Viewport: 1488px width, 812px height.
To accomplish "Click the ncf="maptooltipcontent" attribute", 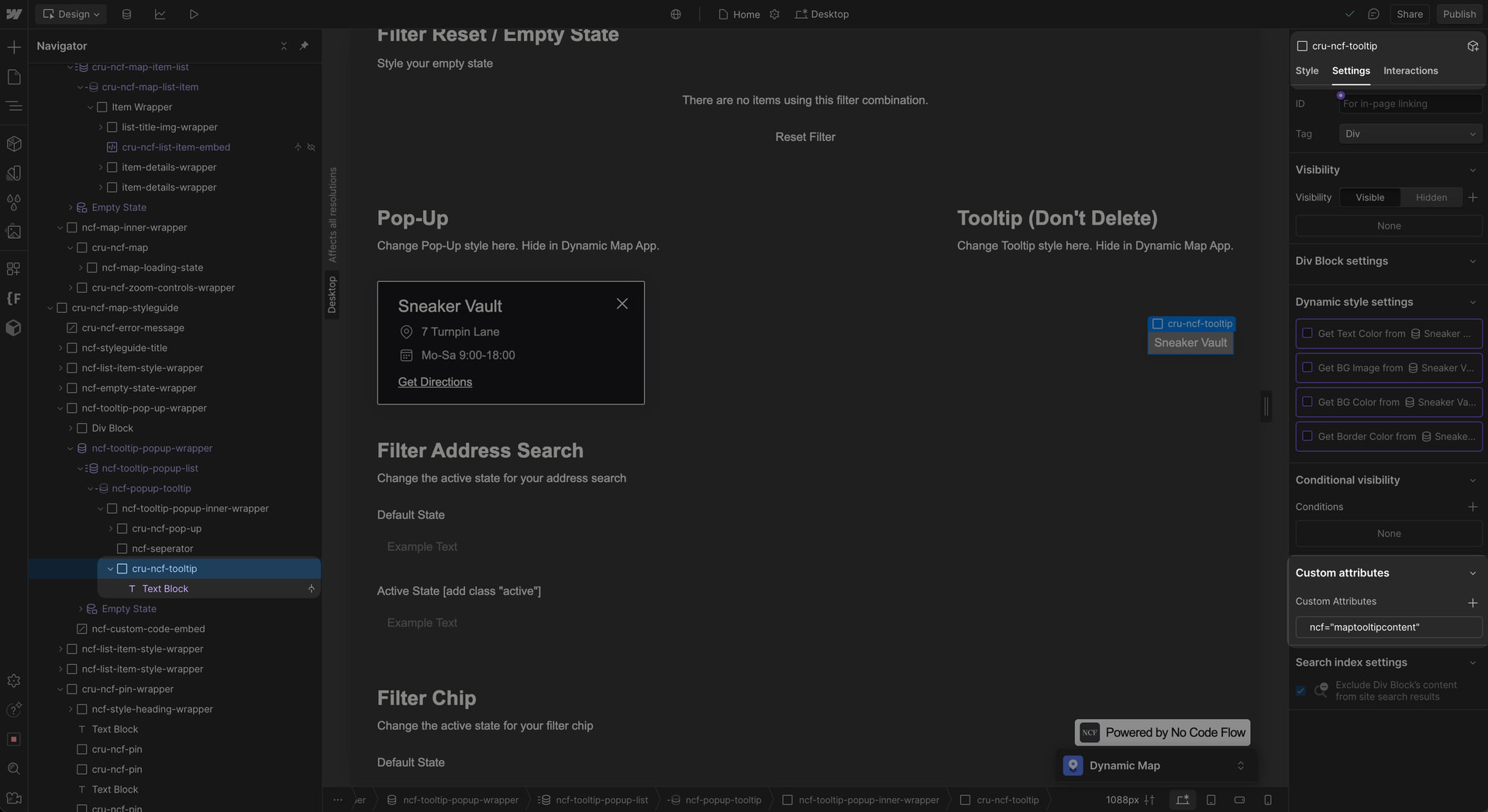I will (x=1389, y=628).
